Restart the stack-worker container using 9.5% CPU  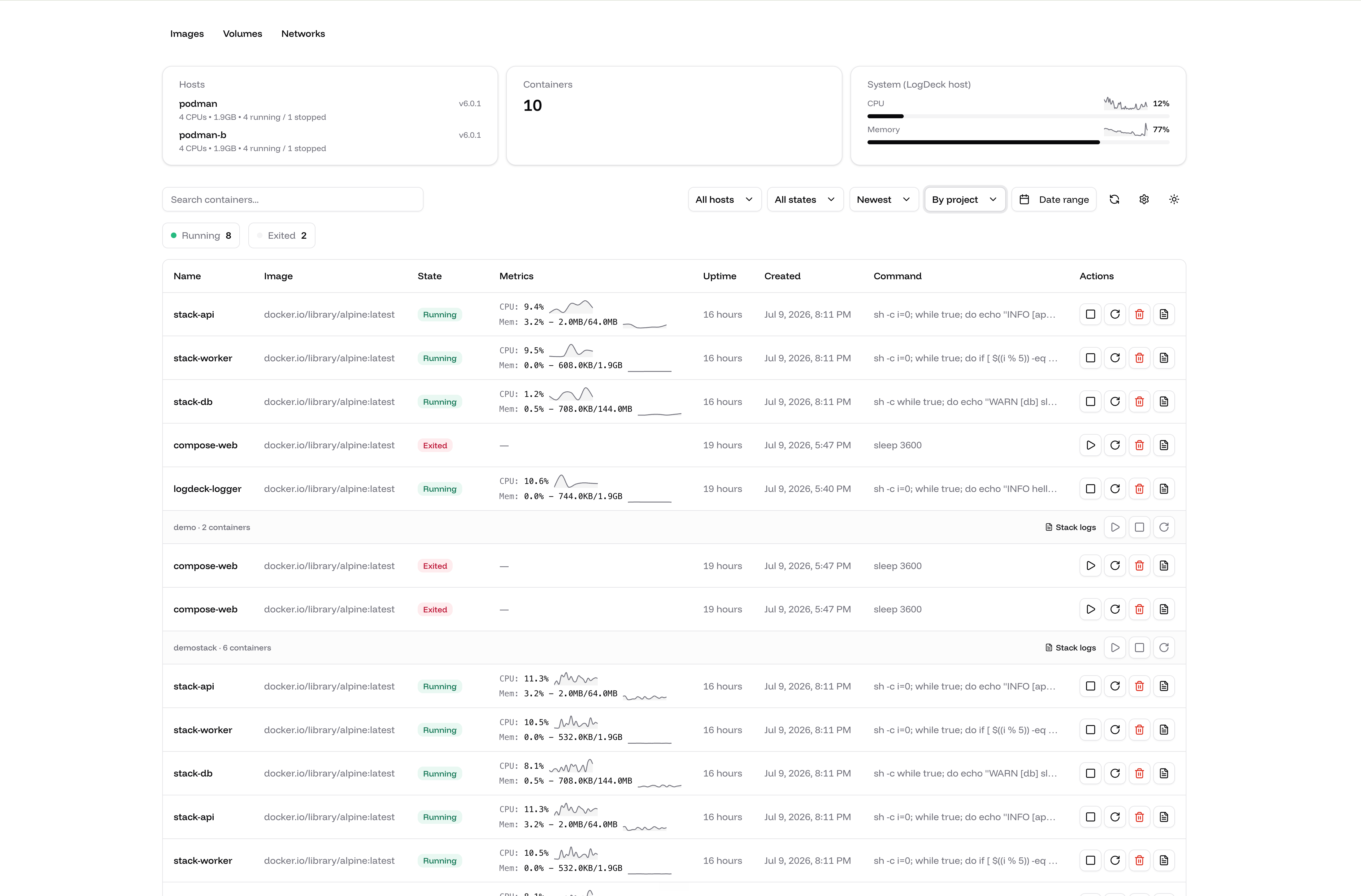(1115, 358)
